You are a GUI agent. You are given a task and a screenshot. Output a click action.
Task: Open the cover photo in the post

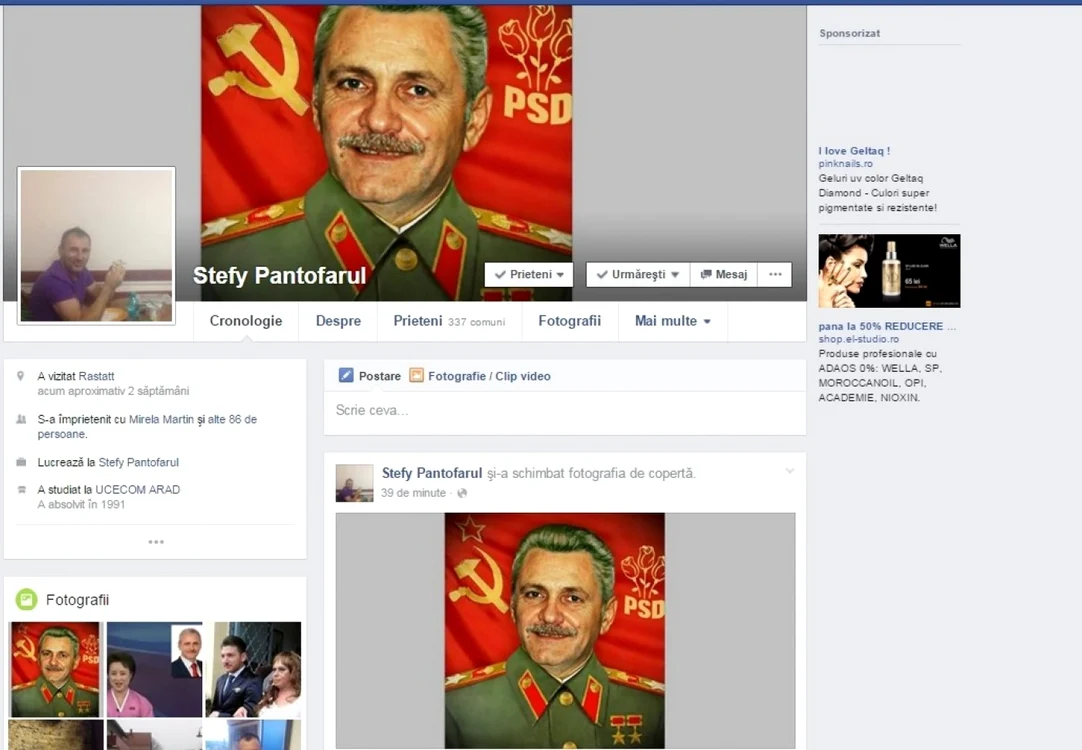click(x=565, y=630)
